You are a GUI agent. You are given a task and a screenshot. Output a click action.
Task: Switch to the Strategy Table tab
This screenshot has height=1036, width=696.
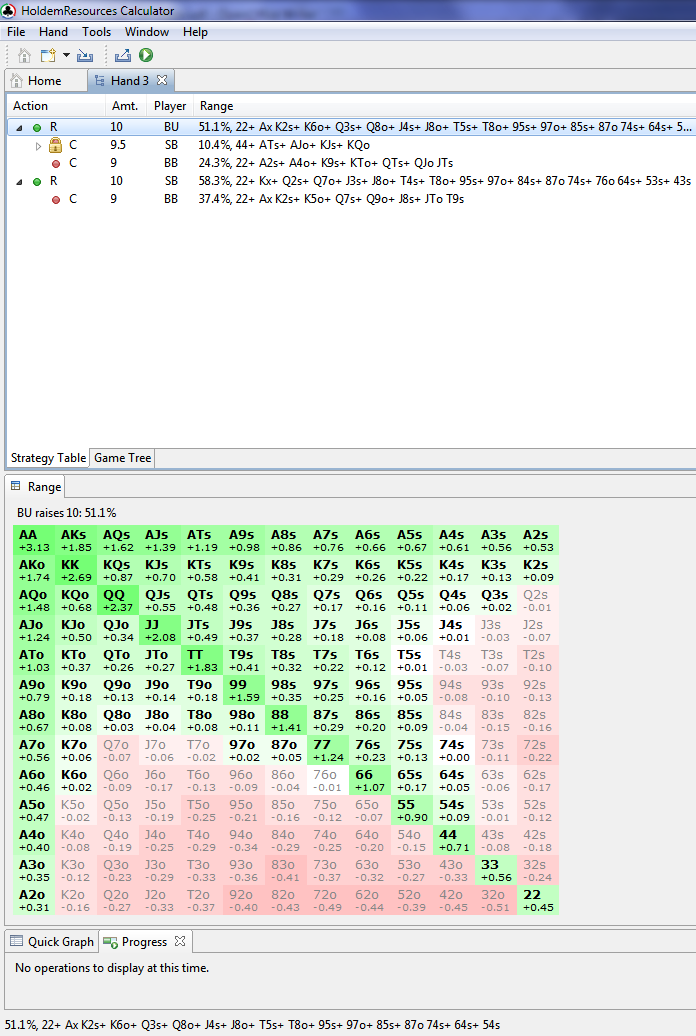[x=48, y=458]
